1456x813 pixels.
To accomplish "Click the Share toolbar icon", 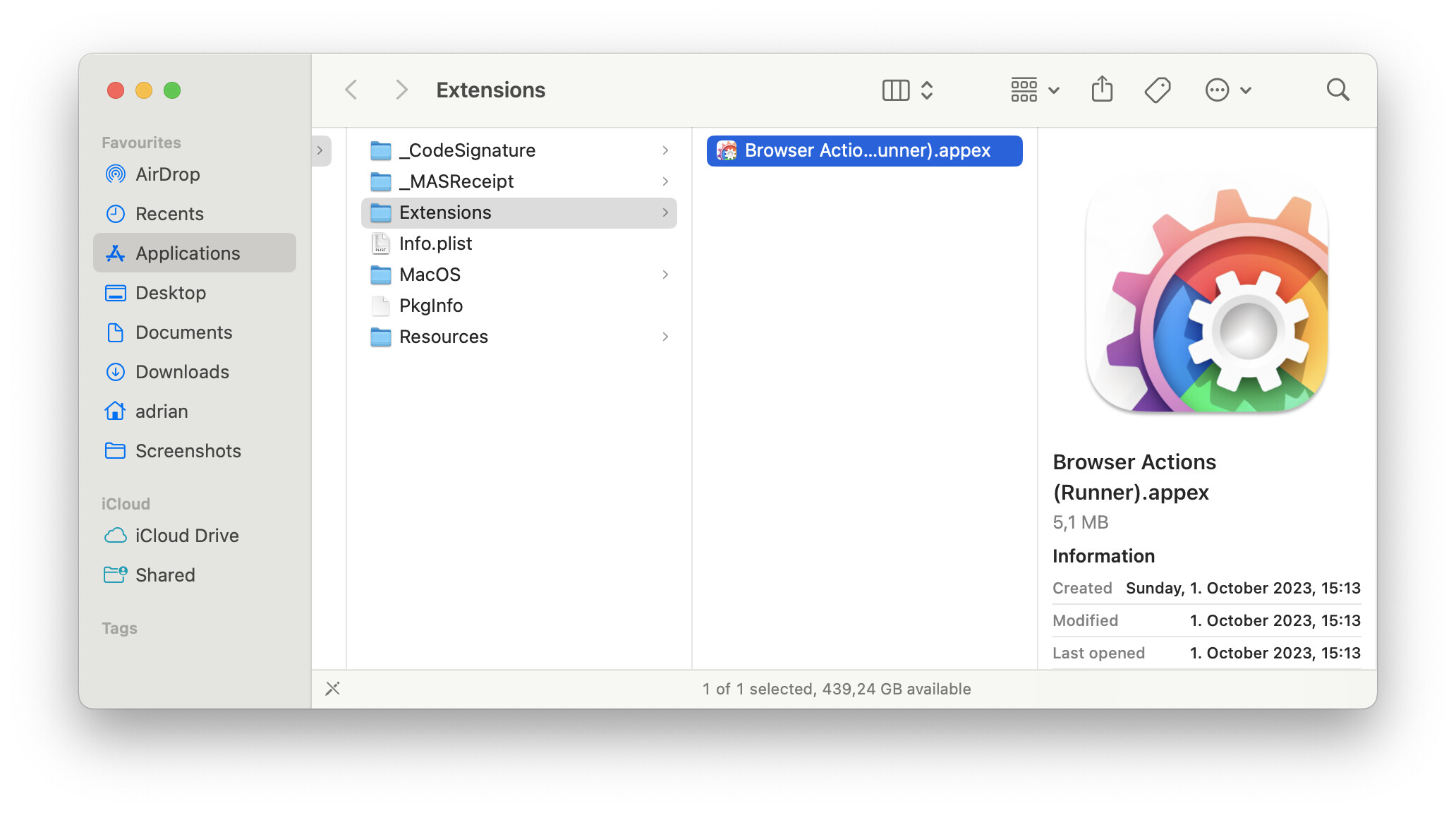I will coord(1102,90).
